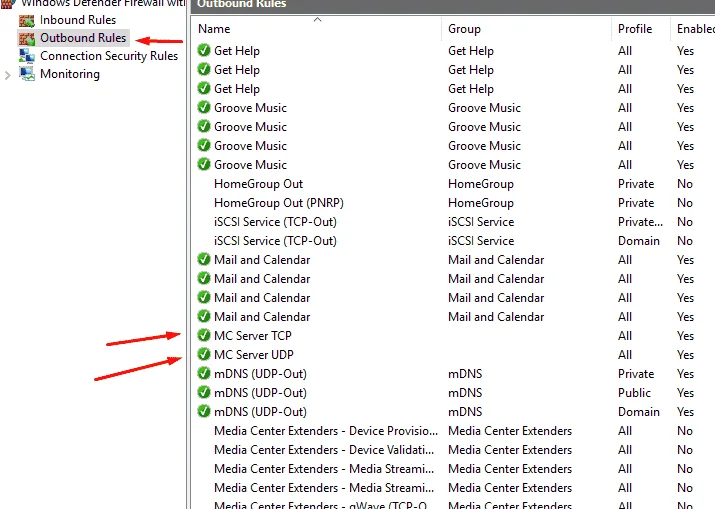Click Yes cell of MC Server TCP row

(685, 336)
